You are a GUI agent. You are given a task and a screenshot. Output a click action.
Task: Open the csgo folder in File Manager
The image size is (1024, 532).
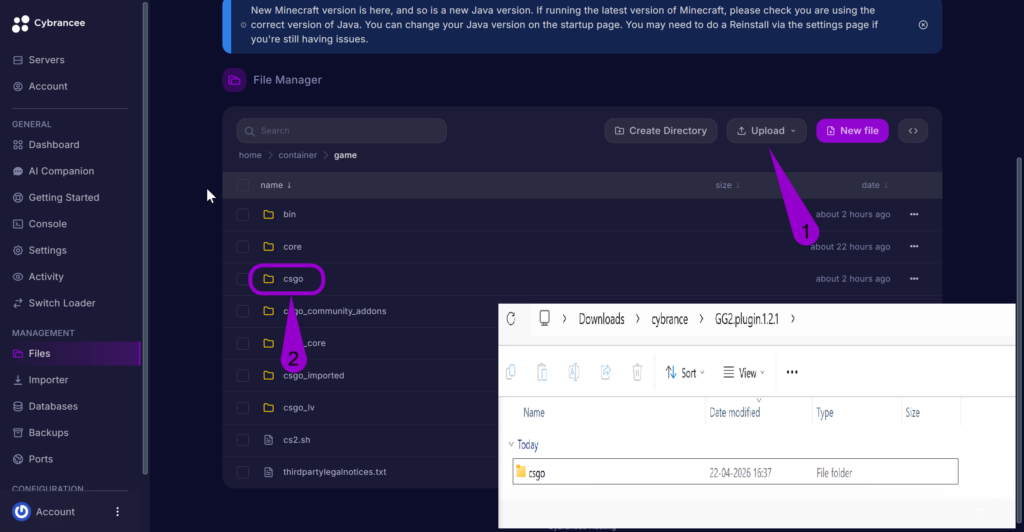(293, 279)
